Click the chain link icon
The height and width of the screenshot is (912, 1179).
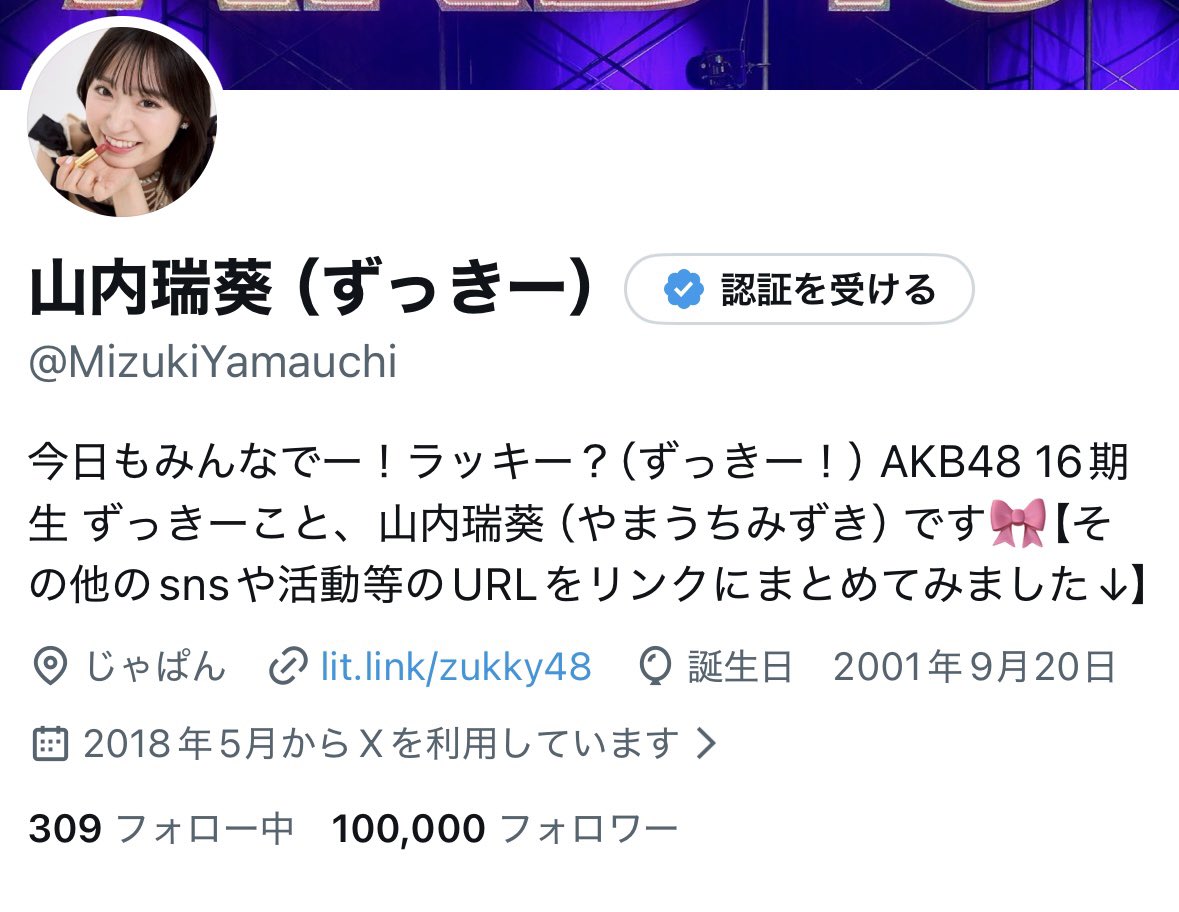coord(287,666)
